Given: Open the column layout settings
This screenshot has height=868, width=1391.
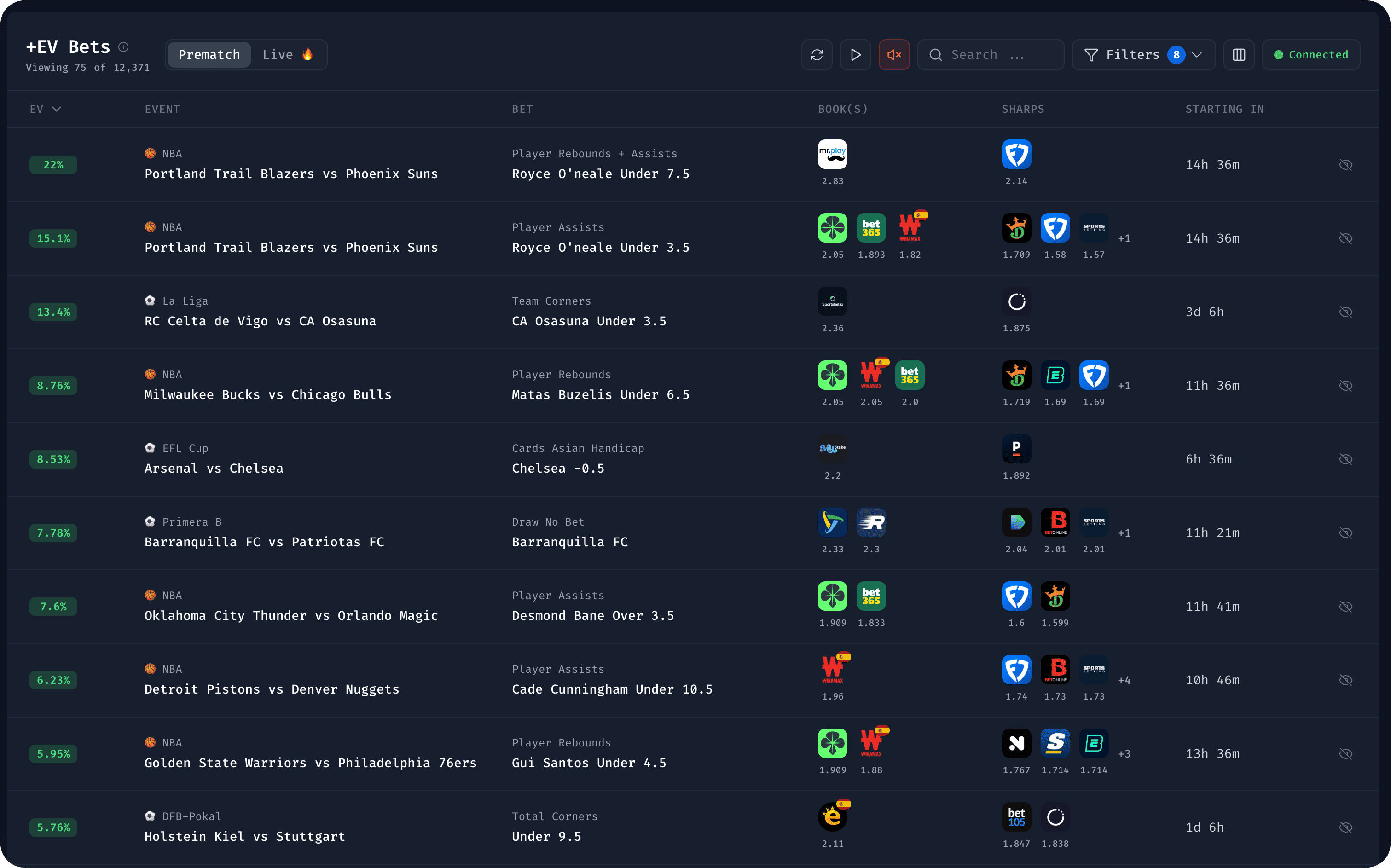Looking at the screenshot, I should (x=1239, y=54).
